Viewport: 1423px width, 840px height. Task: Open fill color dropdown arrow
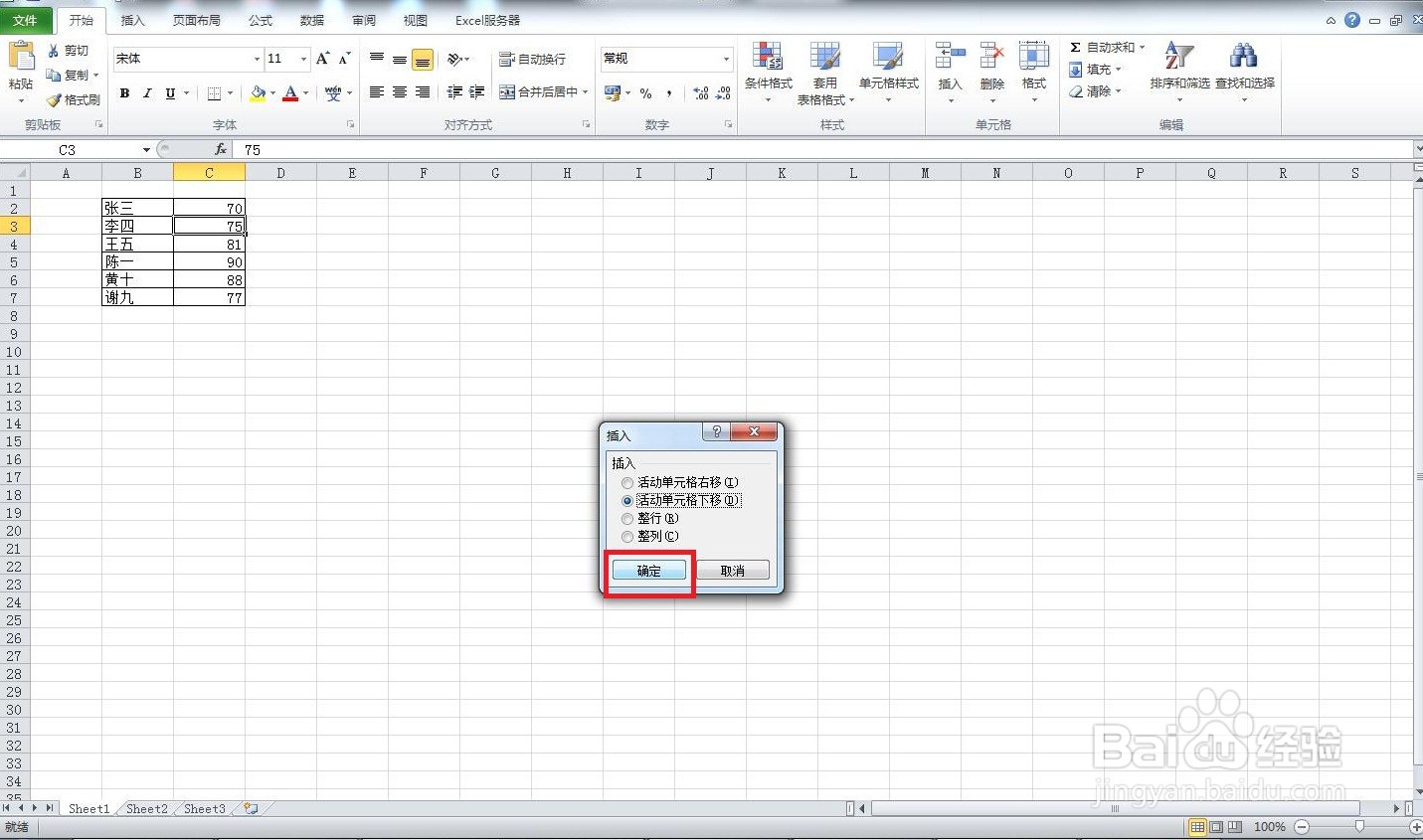(x=272, y=93)
